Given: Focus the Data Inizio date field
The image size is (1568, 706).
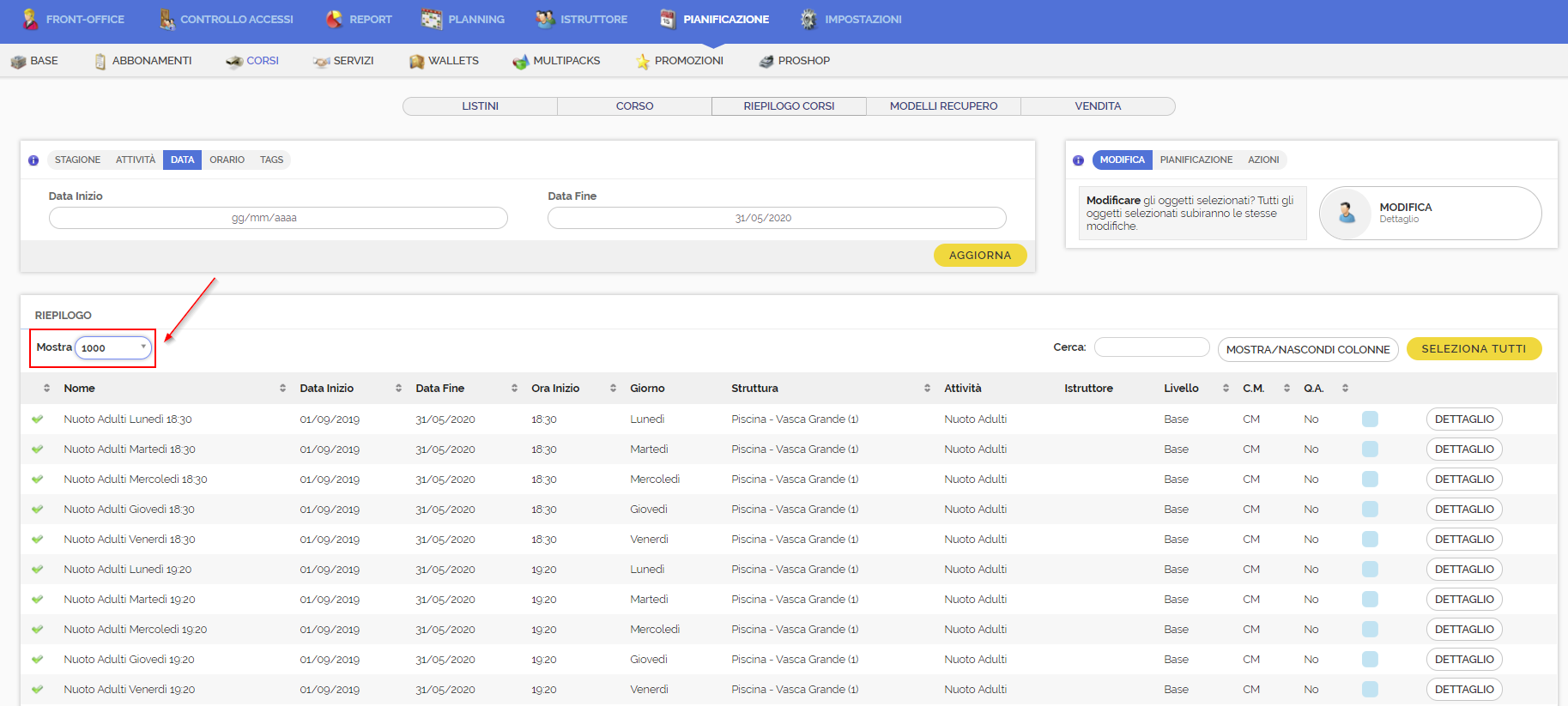Looking at the screenshot, I should [x=278, y=218].
